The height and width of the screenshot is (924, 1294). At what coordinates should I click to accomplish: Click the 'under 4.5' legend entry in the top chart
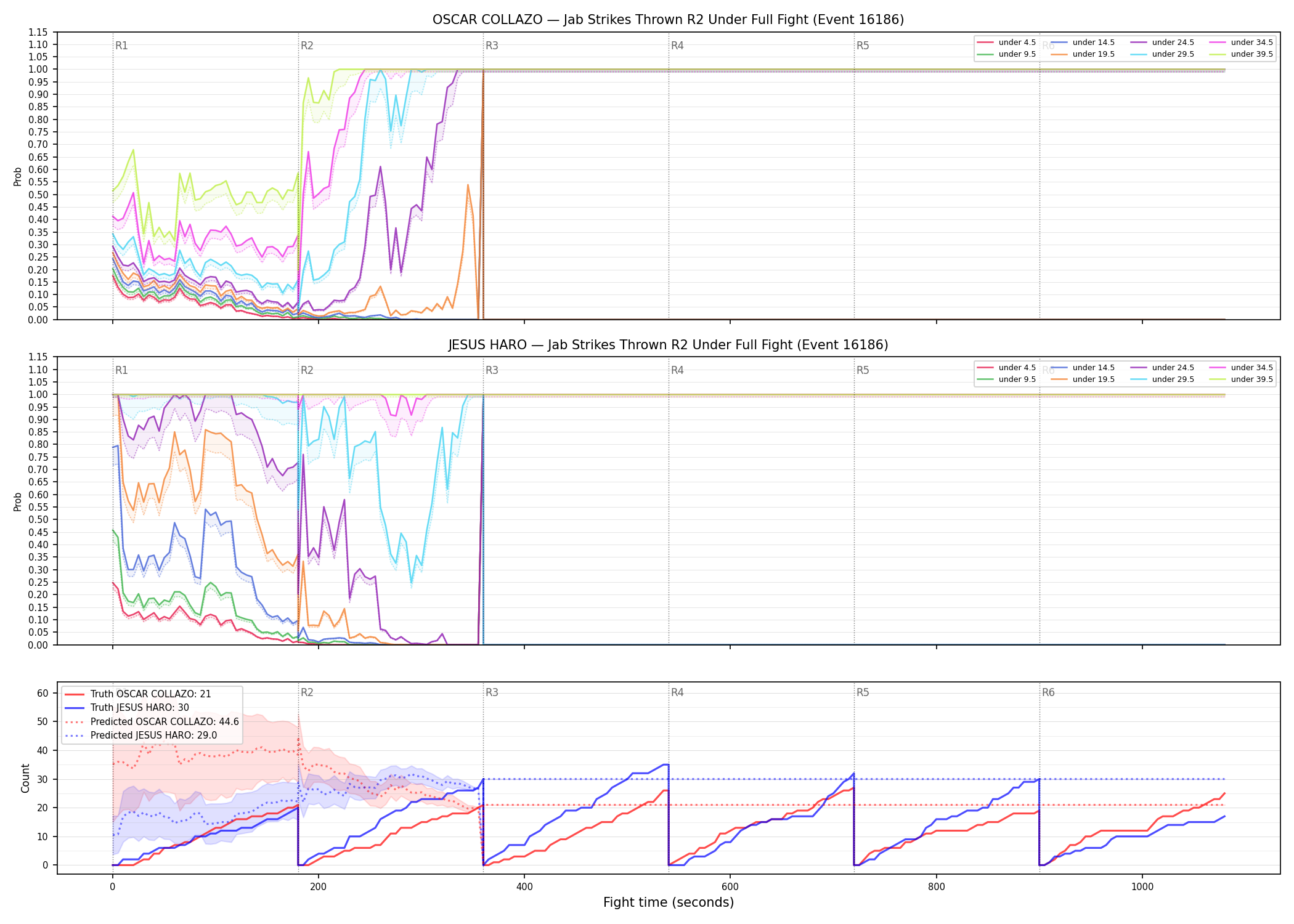click(1007, 43)
